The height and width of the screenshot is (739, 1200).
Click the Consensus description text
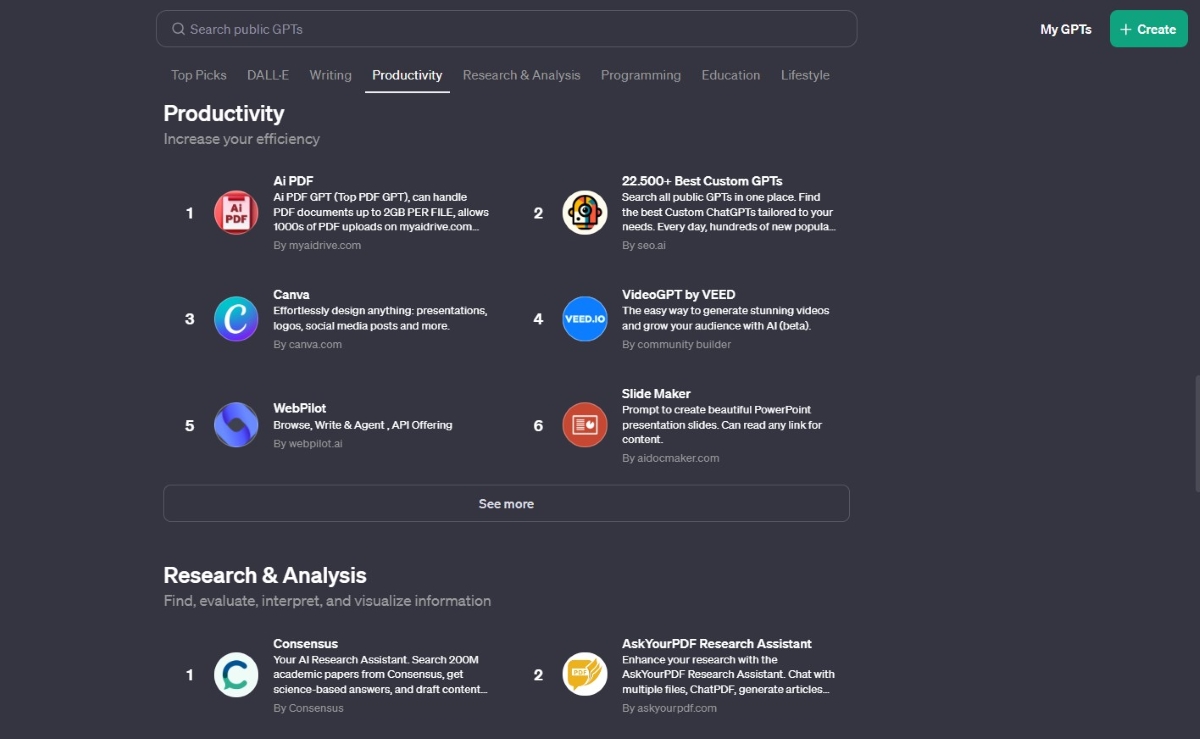(380, 675)
